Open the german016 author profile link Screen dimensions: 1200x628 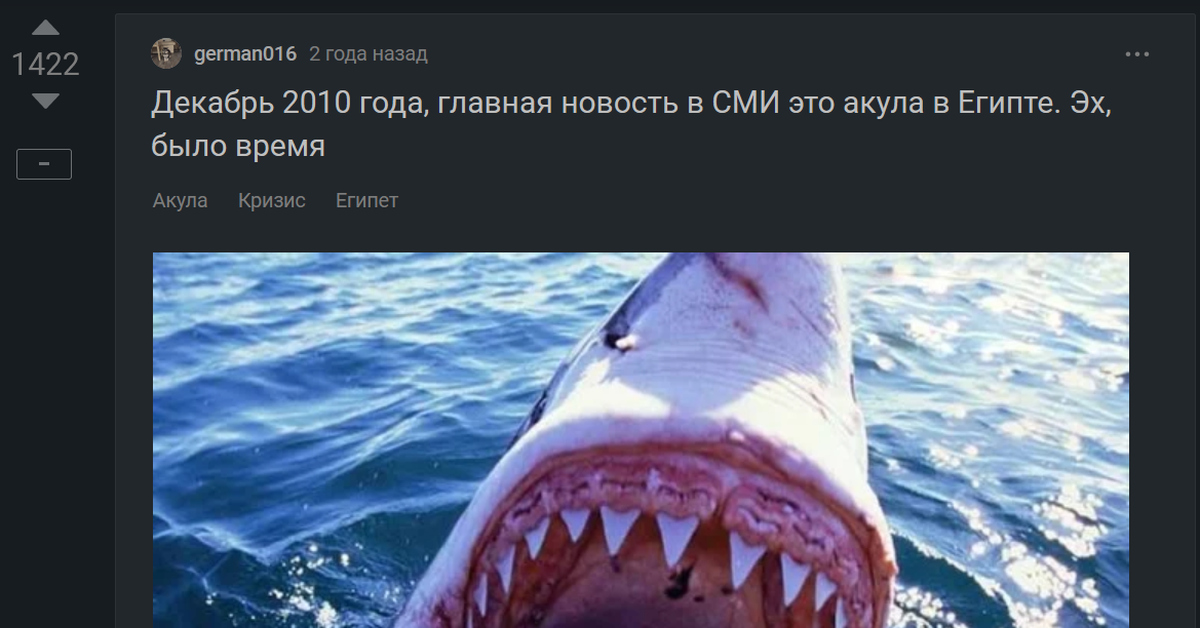245,54
